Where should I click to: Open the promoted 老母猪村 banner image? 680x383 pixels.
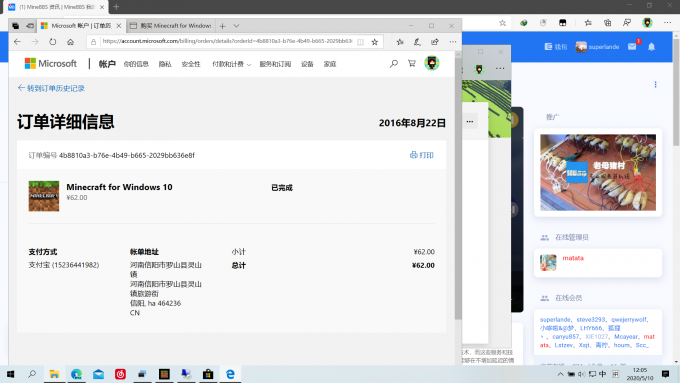pos(598,172)
